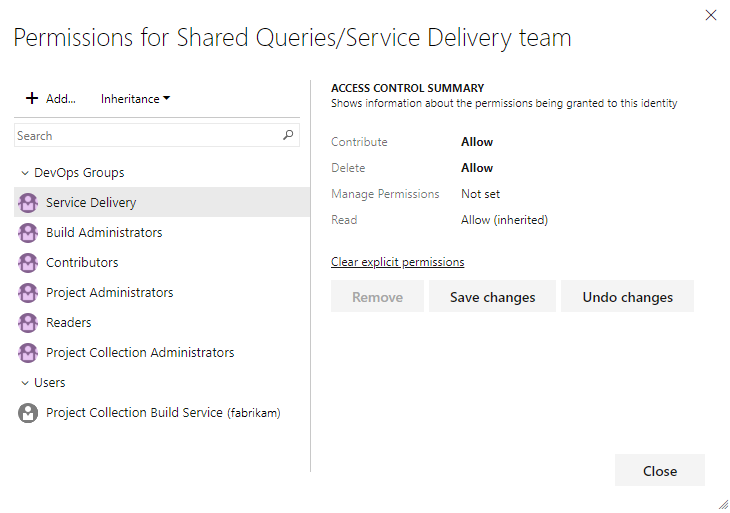Screen dimensions: 730x513
Task: Click the search magnifier icon
Action: 288,135
